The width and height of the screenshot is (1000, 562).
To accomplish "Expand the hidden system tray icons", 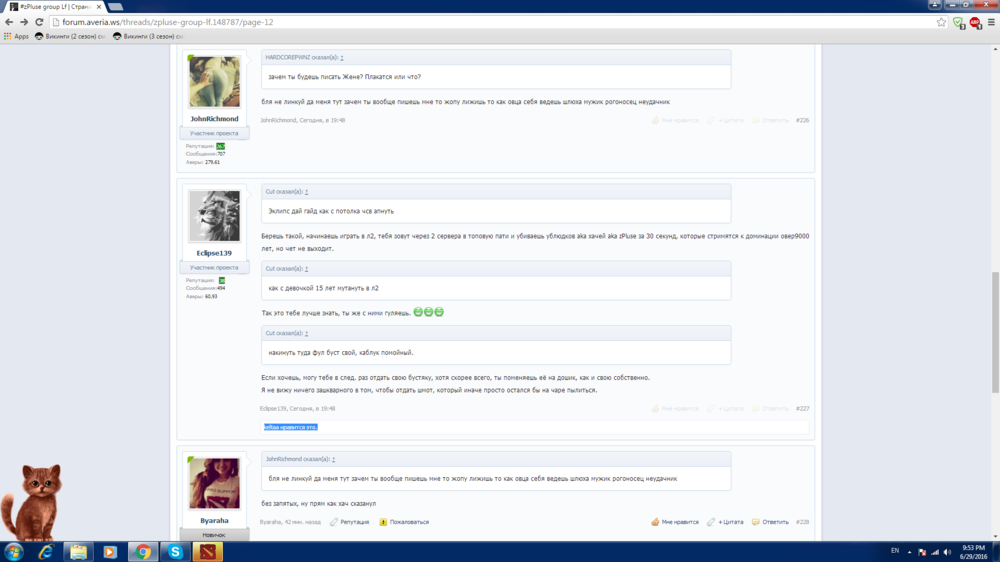I will pos(909,551).
